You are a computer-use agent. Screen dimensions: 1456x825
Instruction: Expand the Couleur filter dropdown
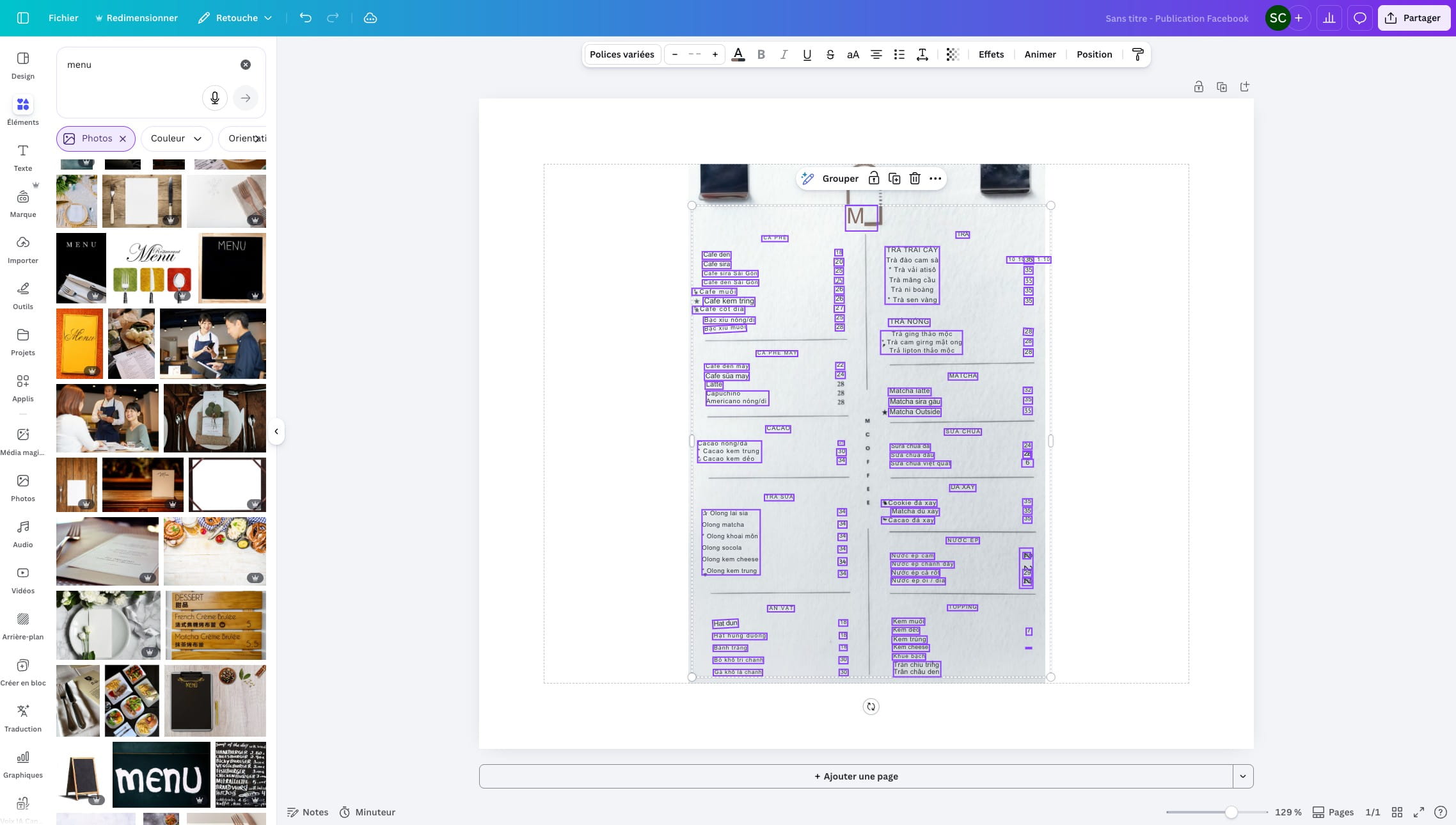177,138
